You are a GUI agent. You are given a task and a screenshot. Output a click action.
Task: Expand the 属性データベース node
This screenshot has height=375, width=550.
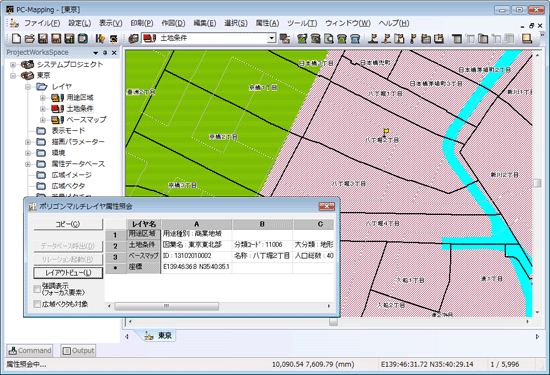pos(28,164)
